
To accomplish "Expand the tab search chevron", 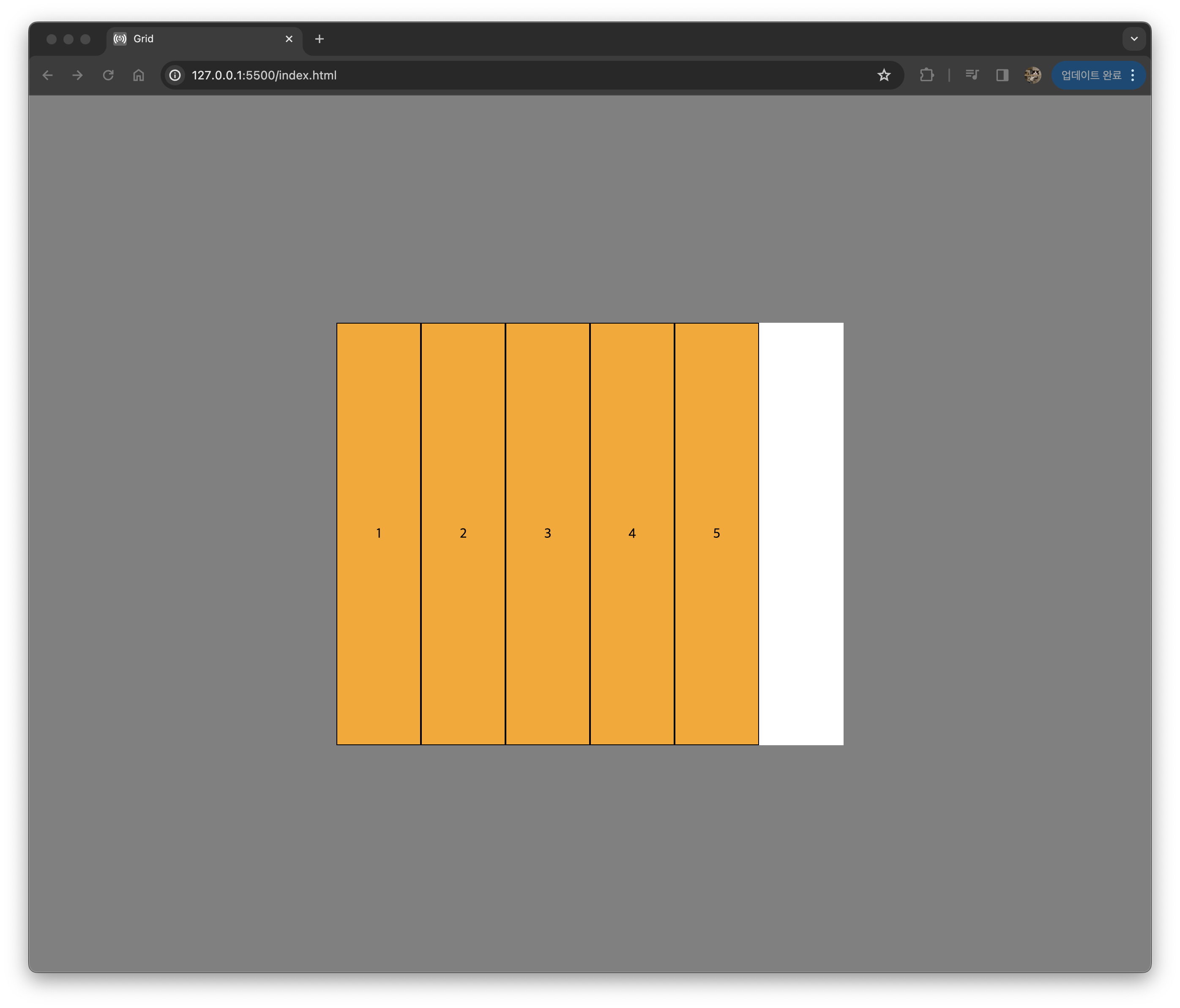I will point(1134,39).
